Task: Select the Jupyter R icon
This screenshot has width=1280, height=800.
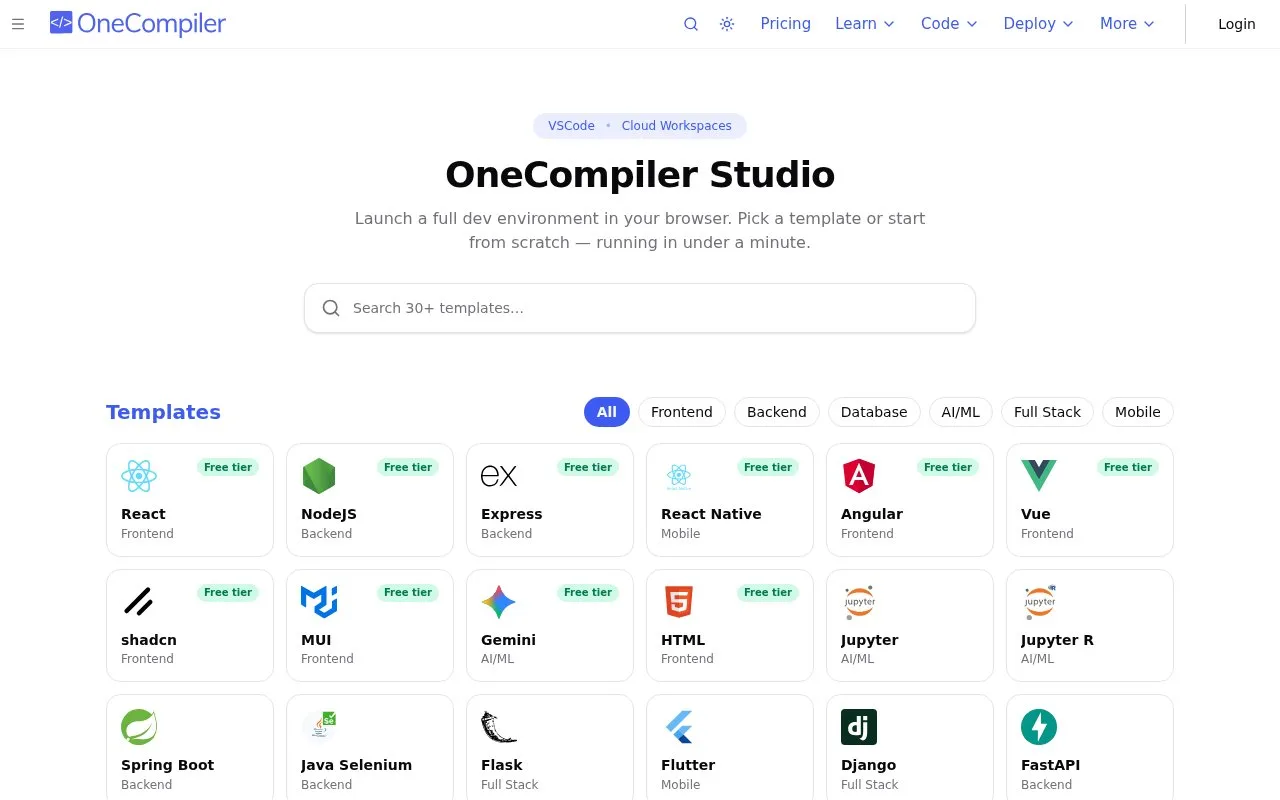Action: tap(1039, 602)
